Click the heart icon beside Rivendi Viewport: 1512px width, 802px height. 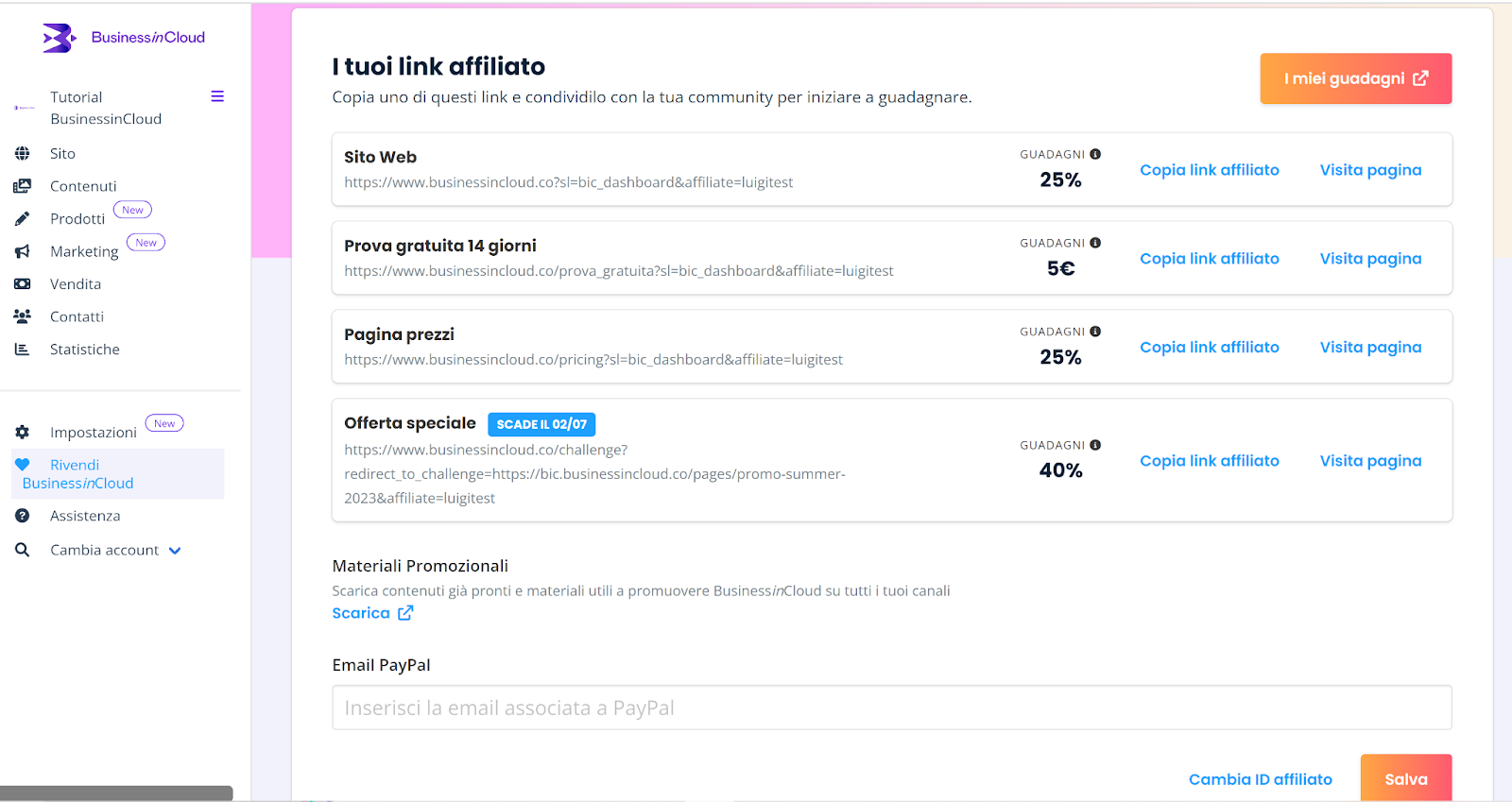point(23,465)
